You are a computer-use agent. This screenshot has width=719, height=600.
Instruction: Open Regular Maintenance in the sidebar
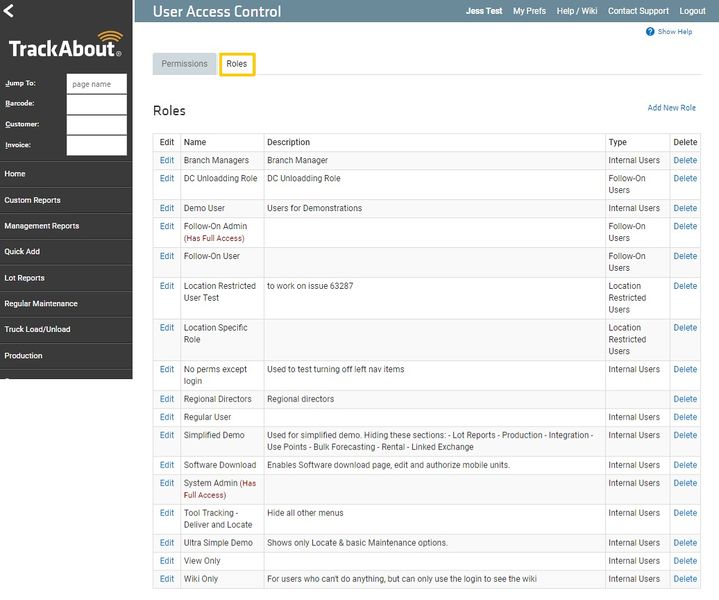pyautogui.click(x=66, y=304)
